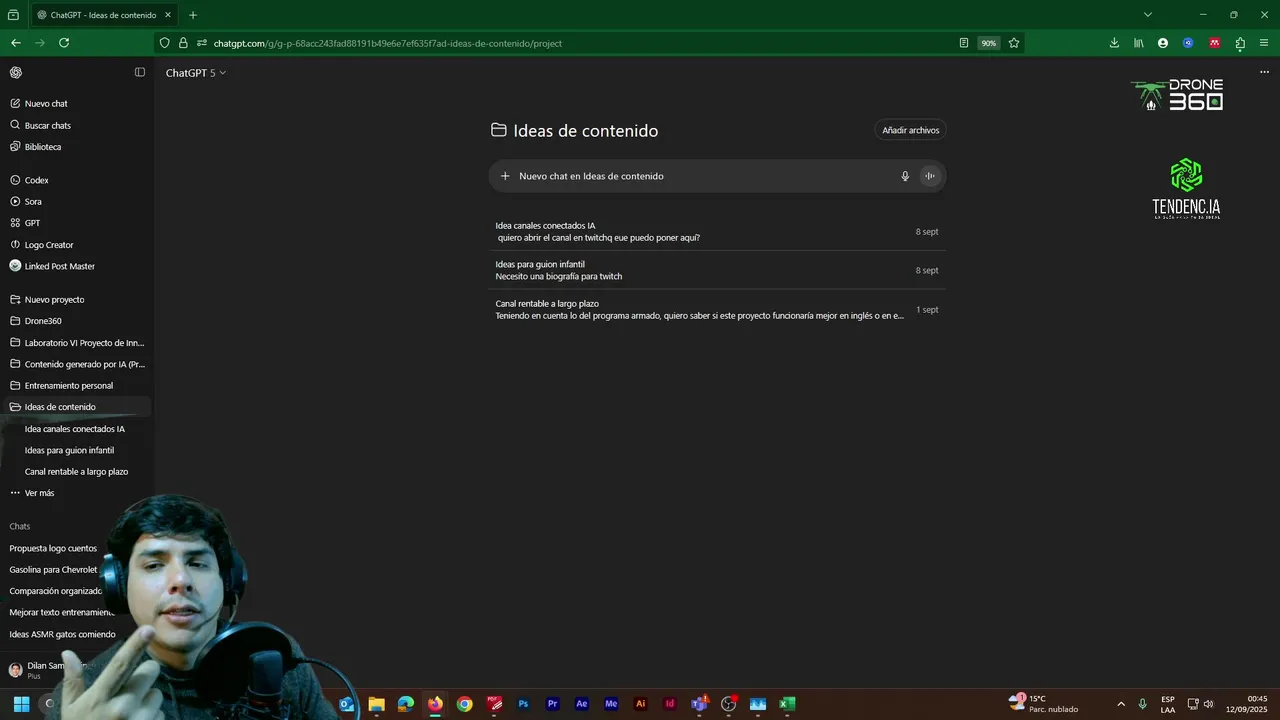
Task: Click the plus icon in new chat box
Action: [505, 176]
